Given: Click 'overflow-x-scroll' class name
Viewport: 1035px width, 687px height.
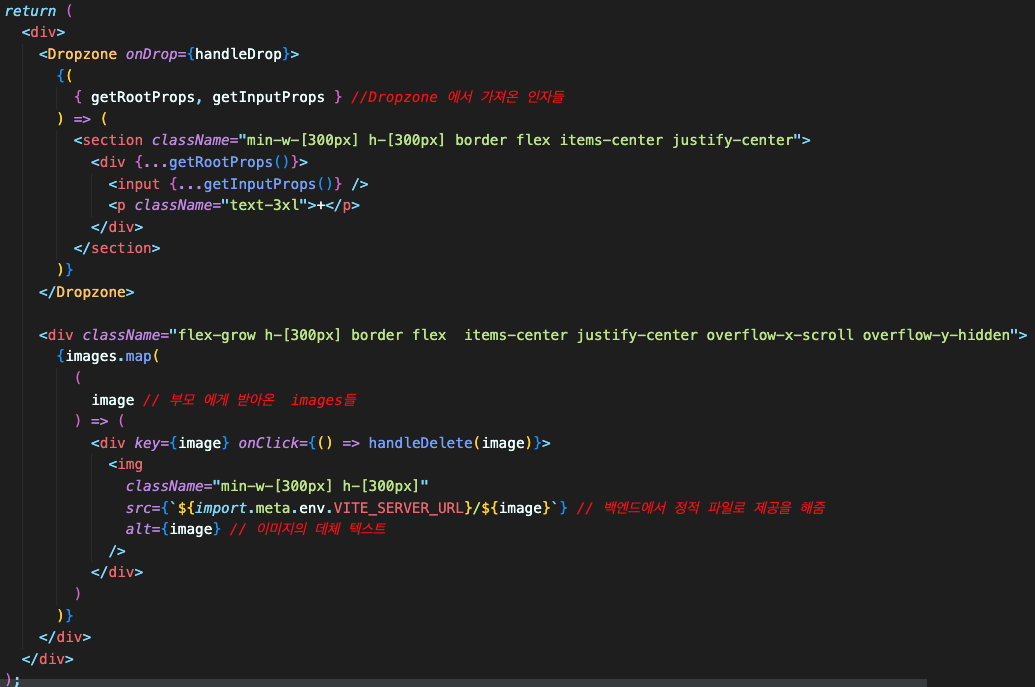Looking at the screenshot, I should 780,335.
